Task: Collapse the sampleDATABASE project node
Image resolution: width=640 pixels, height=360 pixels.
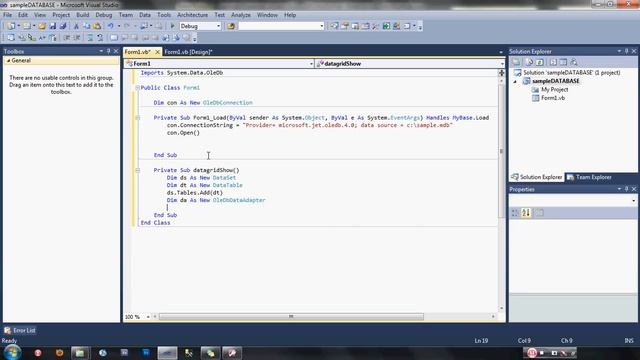Action: click(x=515, y=81)
